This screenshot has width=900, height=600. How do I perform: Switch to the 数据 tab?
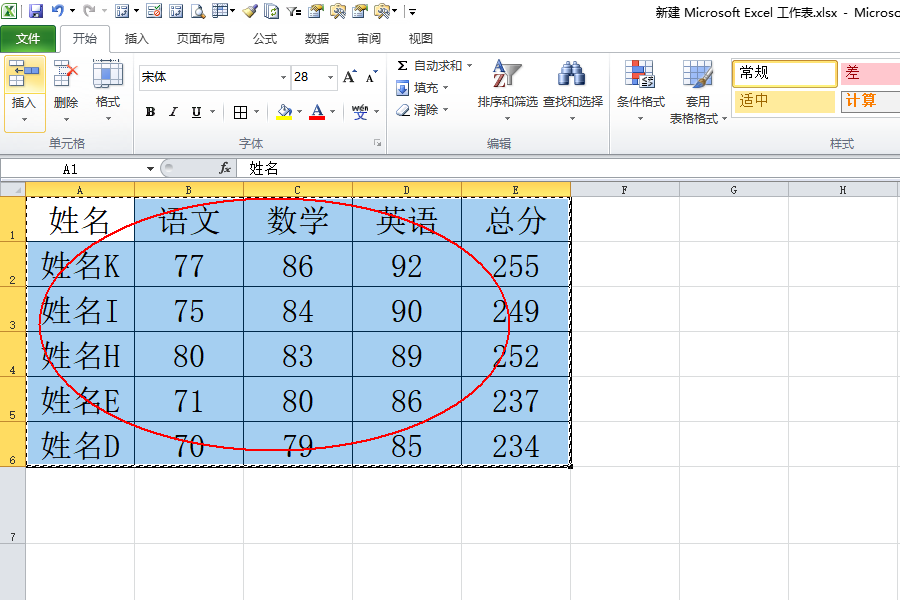pyautogui.click(x=317, y=38)
